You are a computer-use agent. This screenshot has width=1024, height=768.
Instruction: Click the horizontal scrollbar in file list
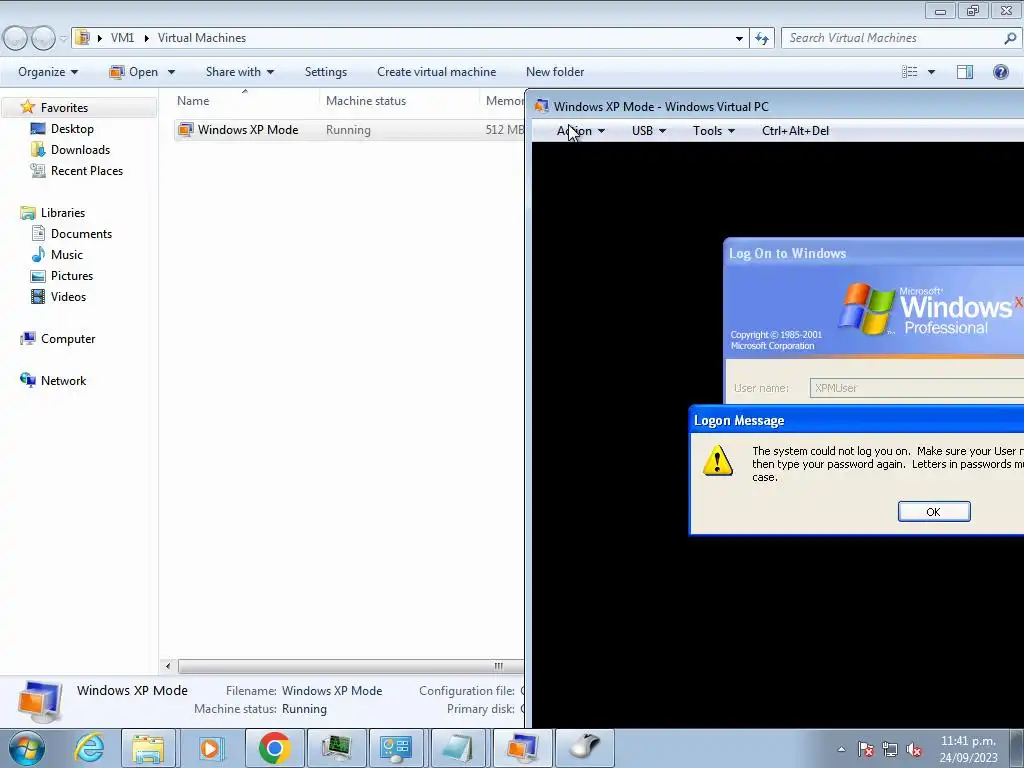point(350,666)
